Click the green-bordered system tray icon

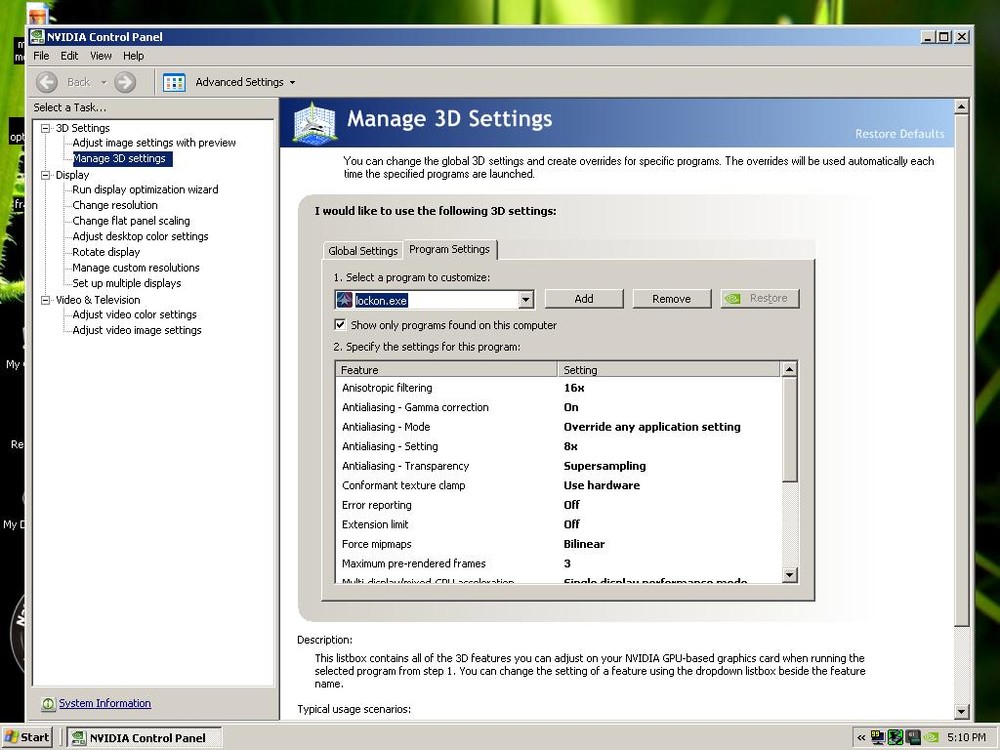coord(895,737)
